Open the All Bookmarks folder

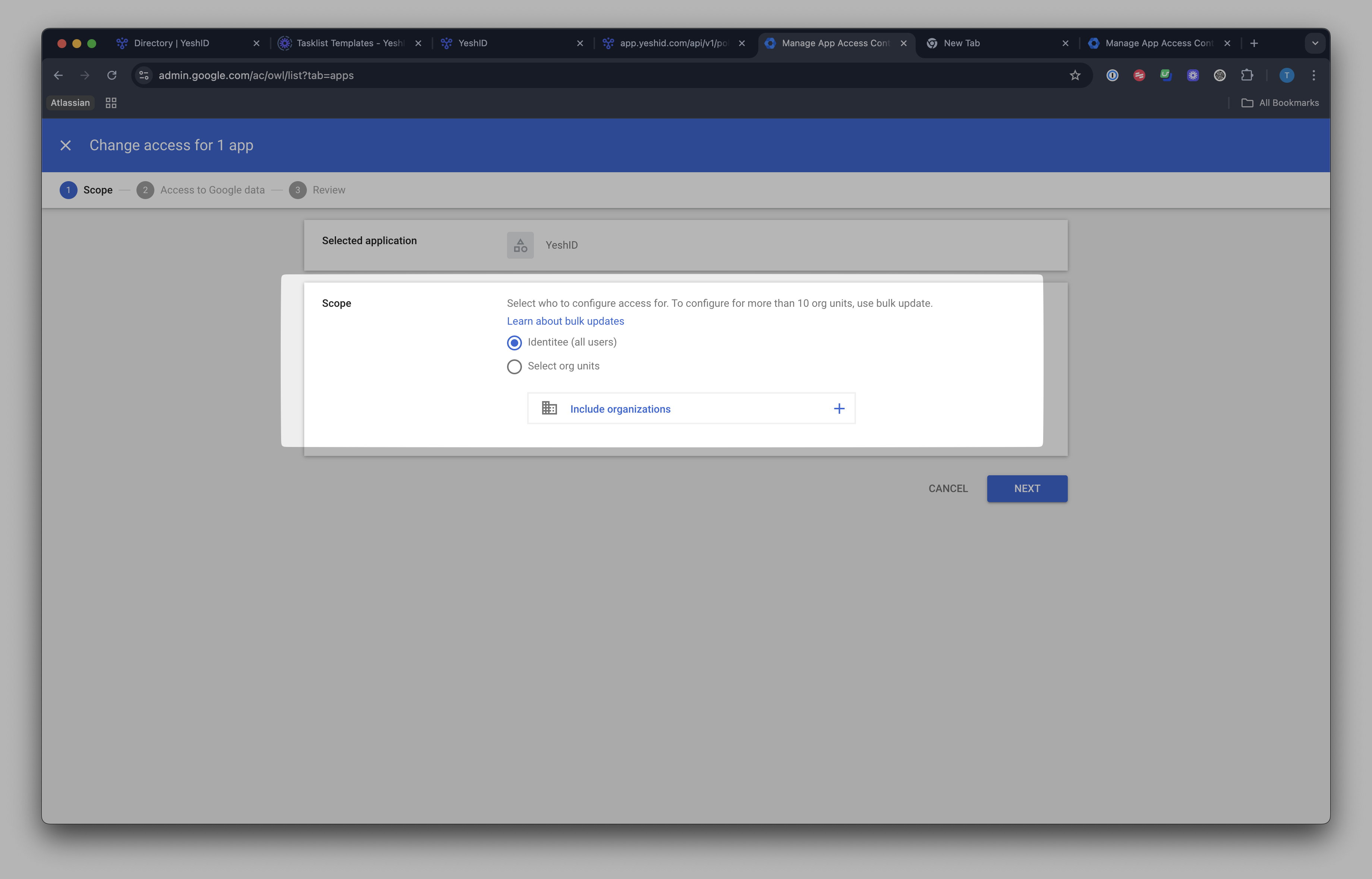tap(1280, 103)
